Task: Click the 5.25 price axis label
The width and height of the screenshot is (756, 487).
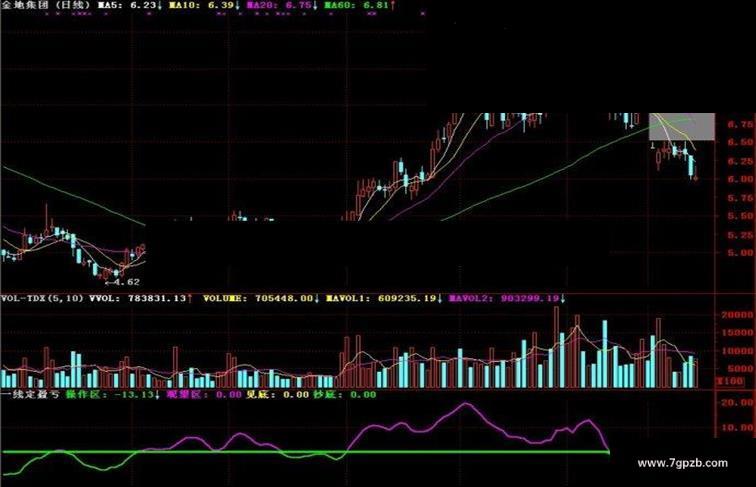Action: (x=740, y=235)
